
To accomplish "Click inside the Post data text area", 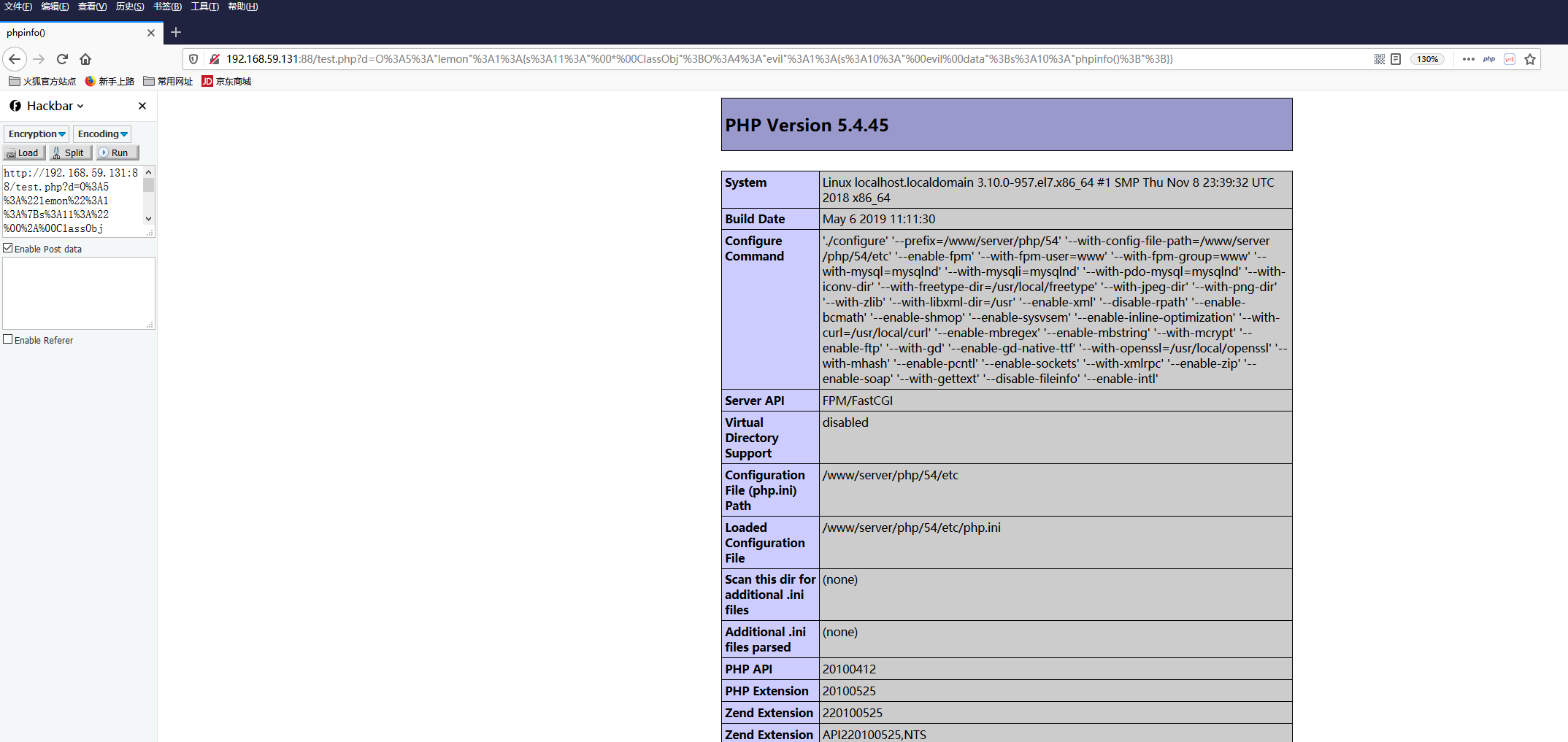I will pyautogui.click(x=77, y=292).
